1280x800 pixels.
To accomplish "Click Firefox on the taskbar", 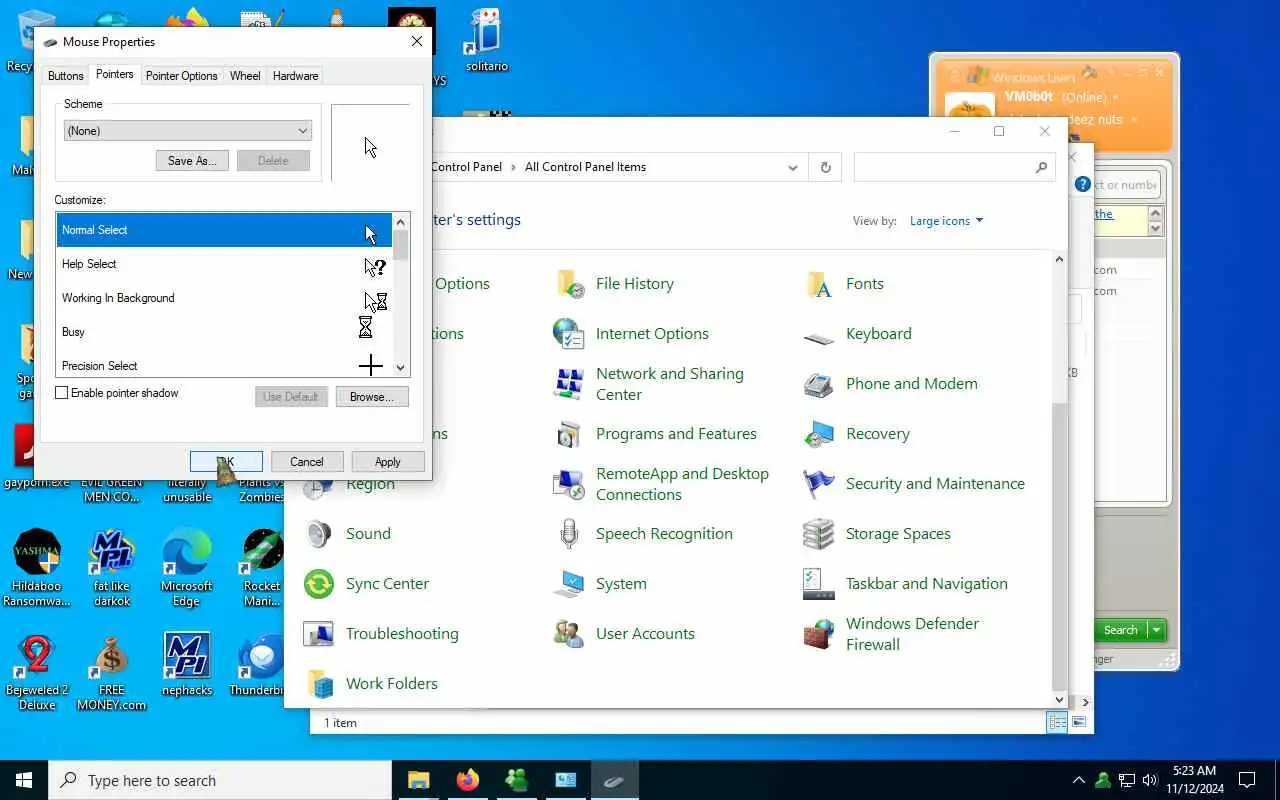I will (x=467, y=780).
